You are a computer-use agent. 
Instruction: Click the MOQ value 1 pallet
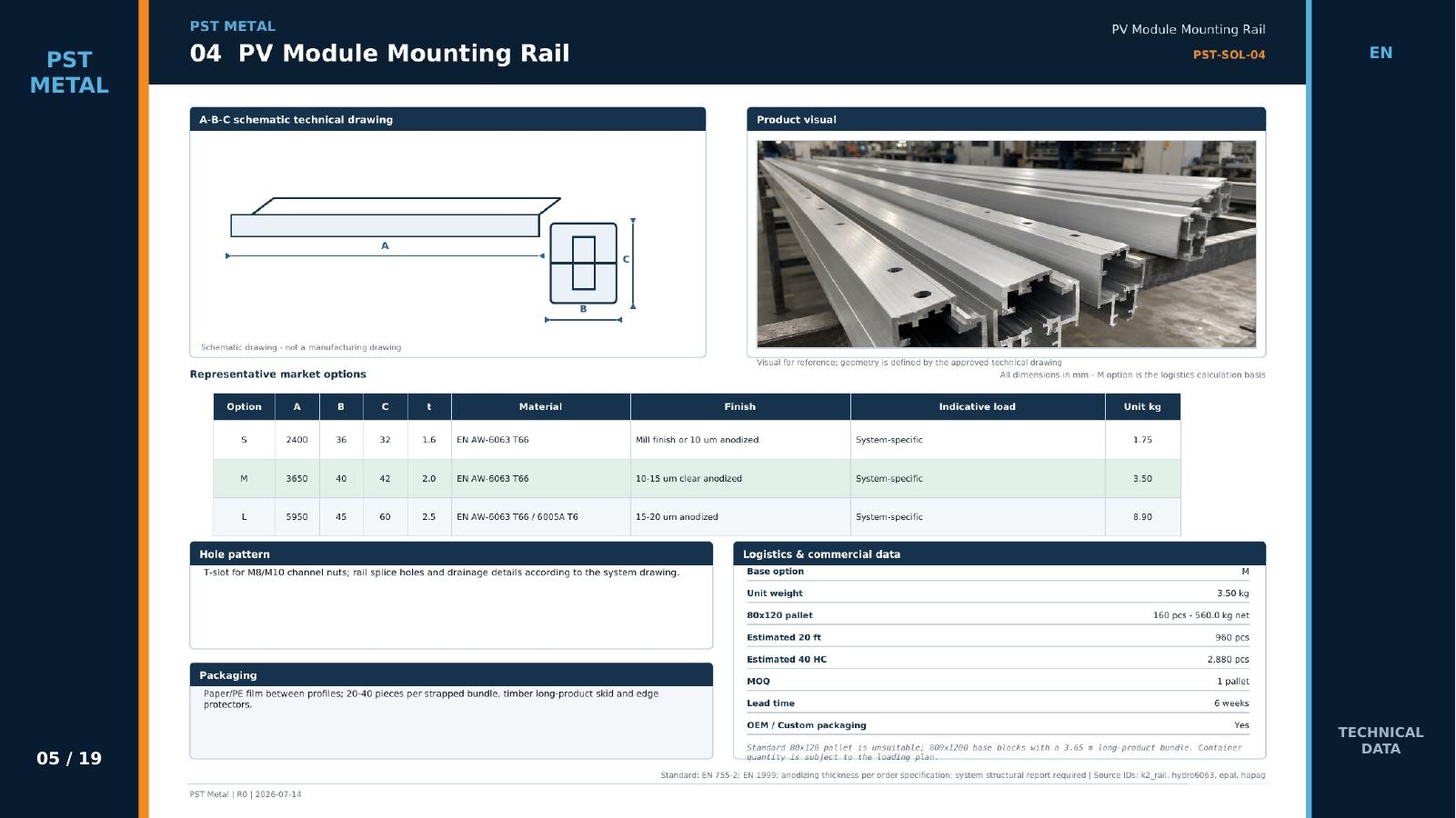click(x=1233, y=682)
